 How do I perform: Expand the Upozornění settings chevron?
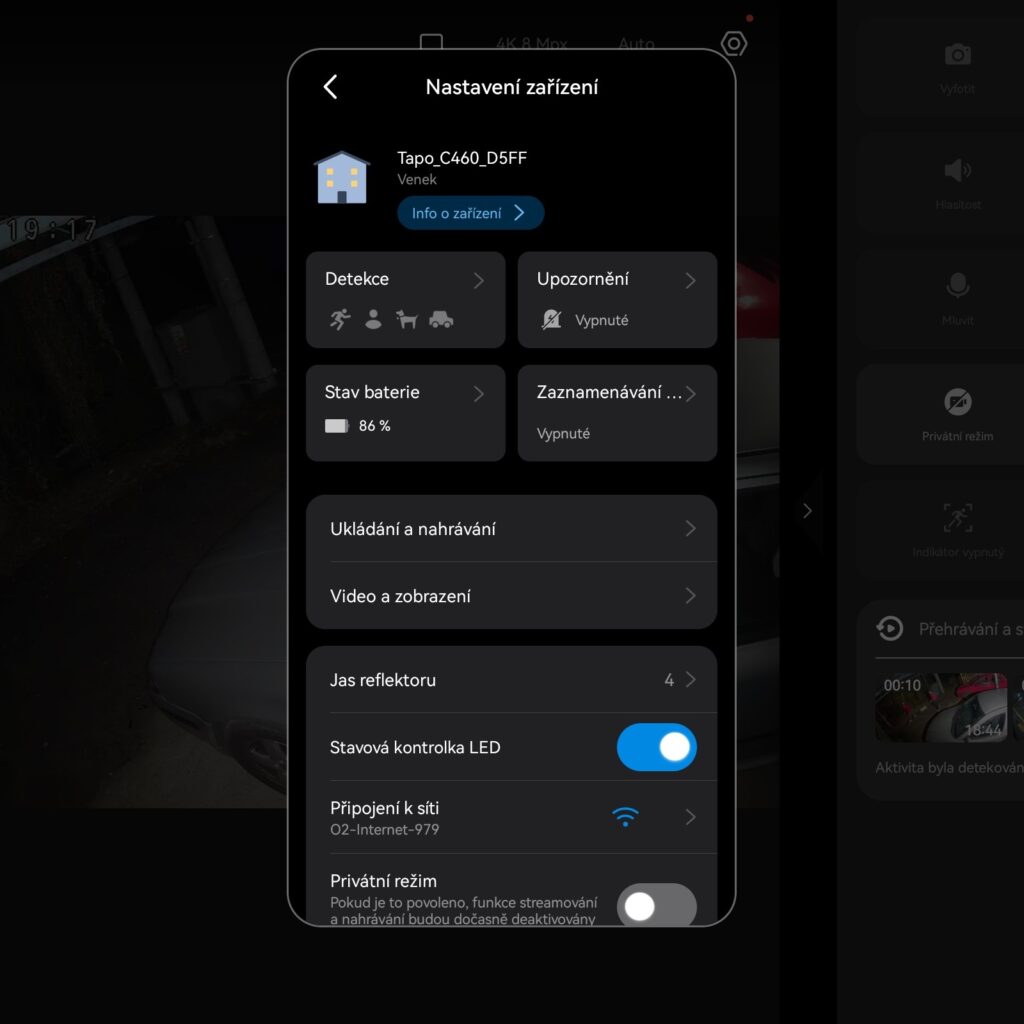[690, 280]
